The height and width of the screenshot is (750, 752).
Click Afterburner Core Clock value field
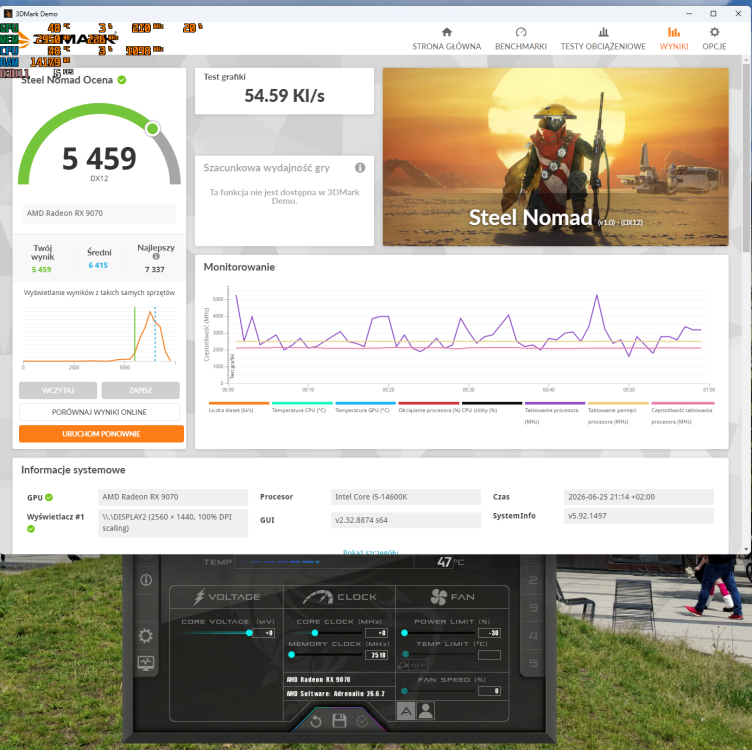[x=376, y=633]
